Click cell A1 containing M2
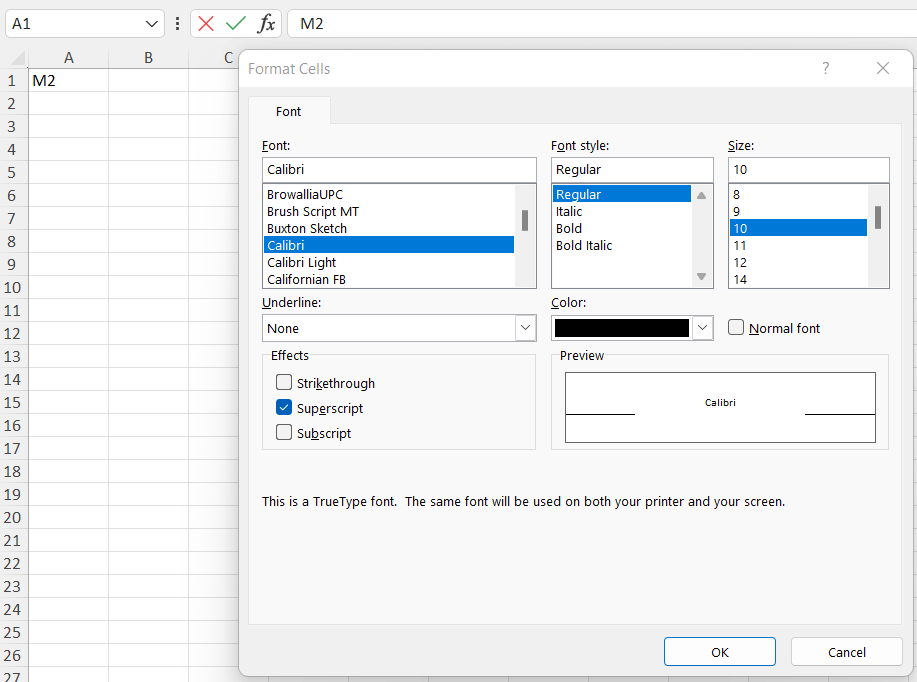This screenshot has width=917, height=682. tap(68, 80)
